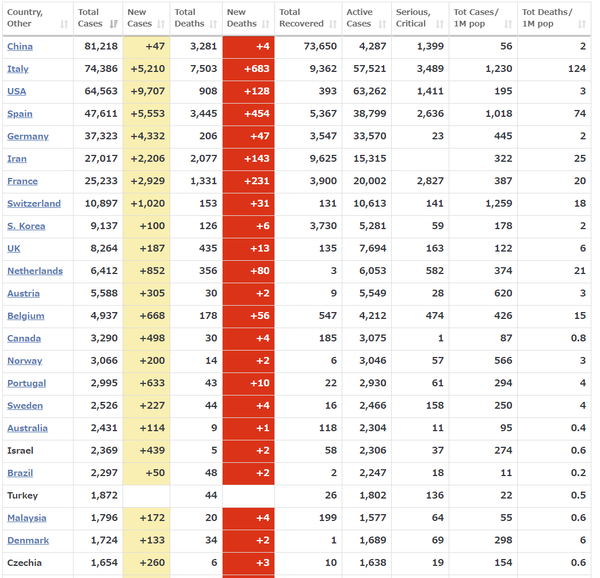The height and width of the screenshot is (578, 600).
Task: Click Serious, Critical sort icon
Action: coord(440,24)
